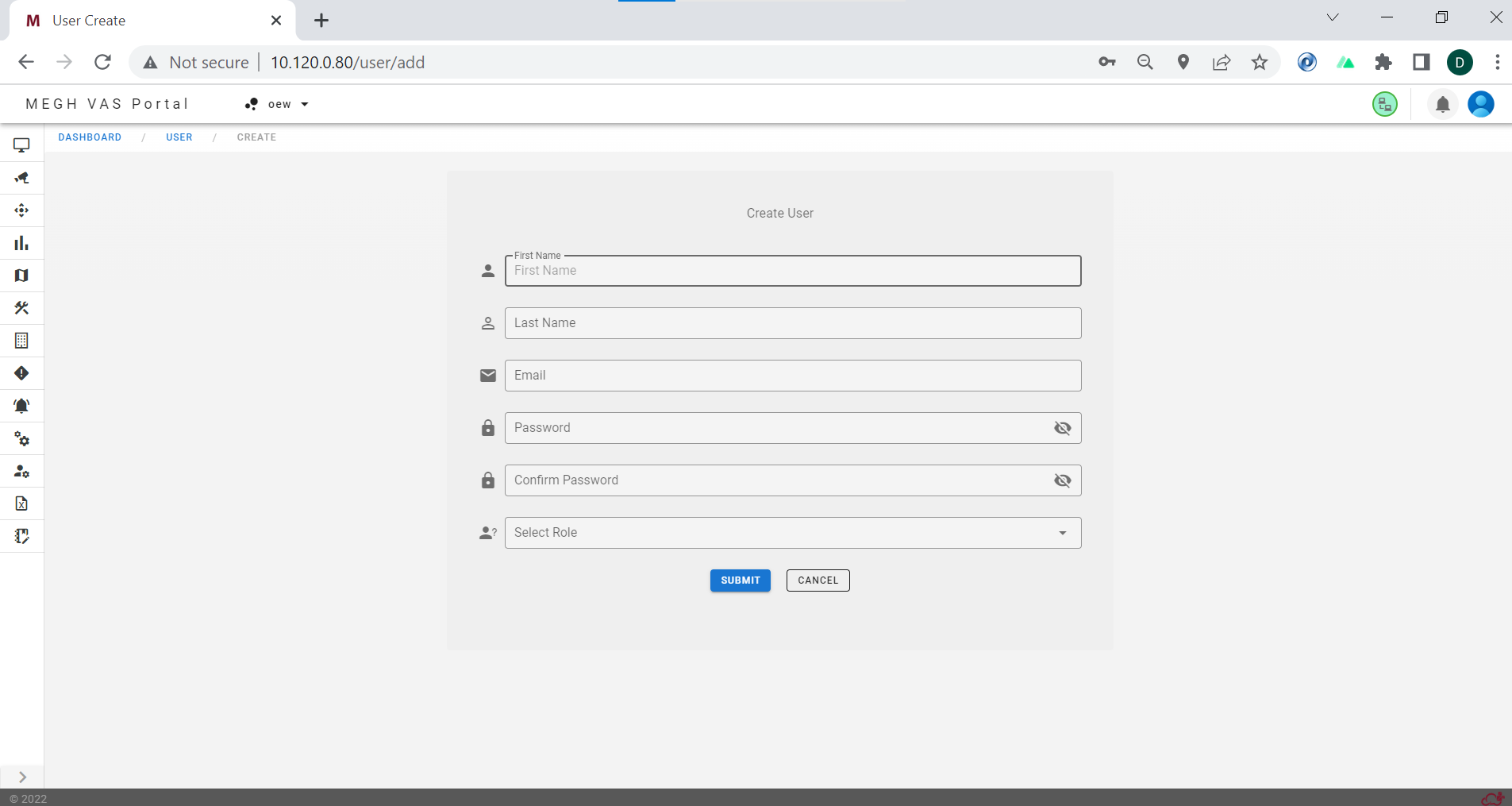Click the tools (hammer and wrench) sidebar icon
Screen dimensions: 1512x806
[21, 308]
